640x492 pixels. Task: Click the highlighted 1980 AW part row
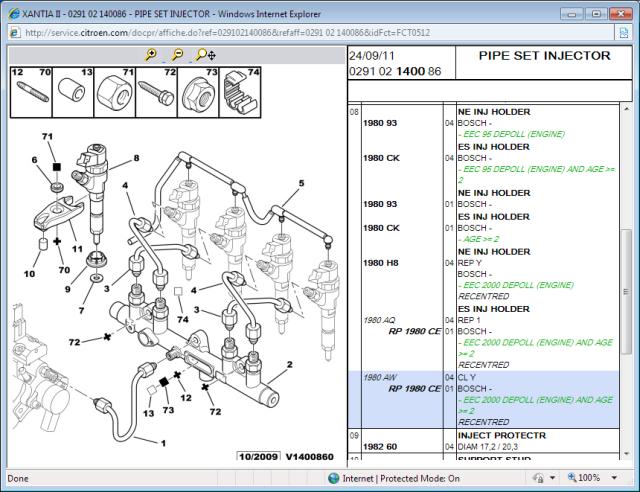(484, 399)
